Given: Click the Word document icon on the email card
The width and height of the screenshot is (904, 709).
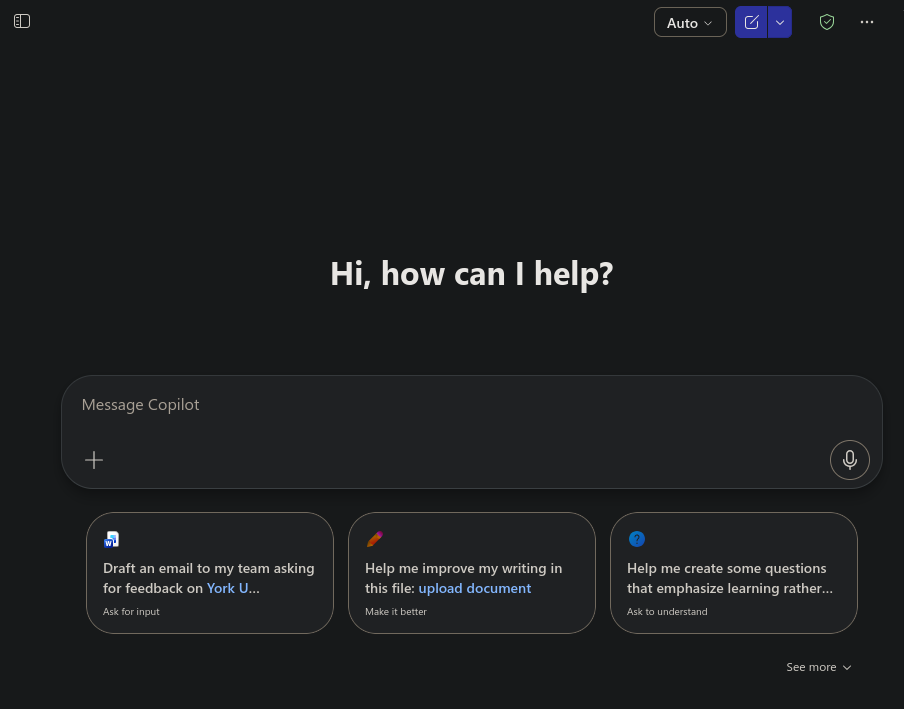Looking at the screenshot, I should tap(111, 539).
